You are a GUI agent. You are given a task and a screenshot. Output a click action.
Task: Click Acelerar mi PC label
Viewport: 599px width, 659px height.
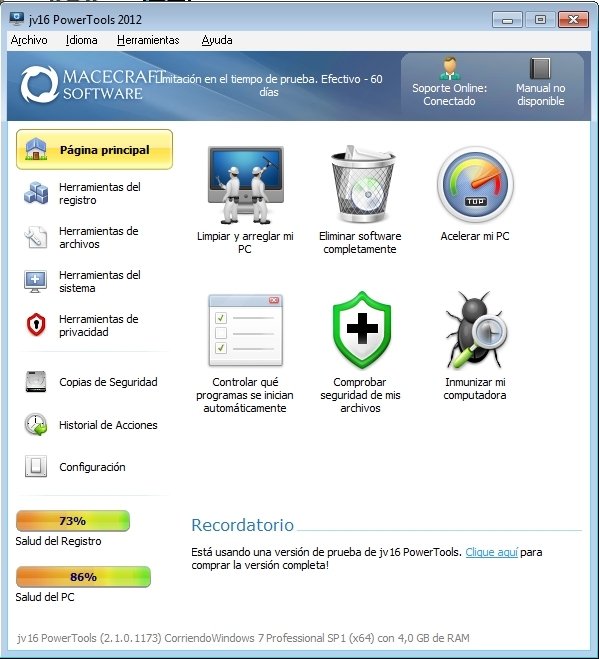[x=475, y=236]
